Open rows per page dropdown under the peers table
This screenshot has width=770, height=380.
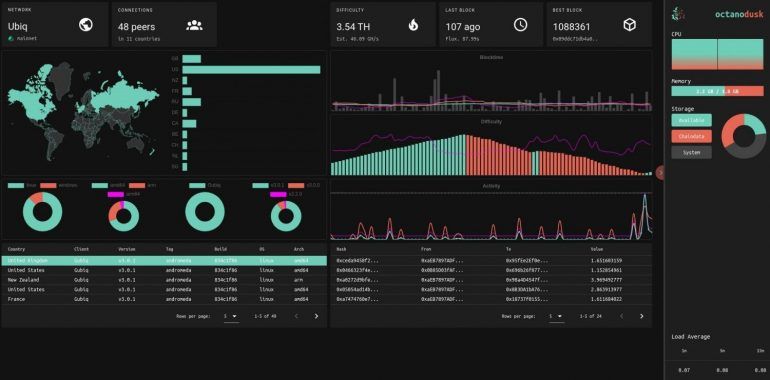click(x=231, y=317)
